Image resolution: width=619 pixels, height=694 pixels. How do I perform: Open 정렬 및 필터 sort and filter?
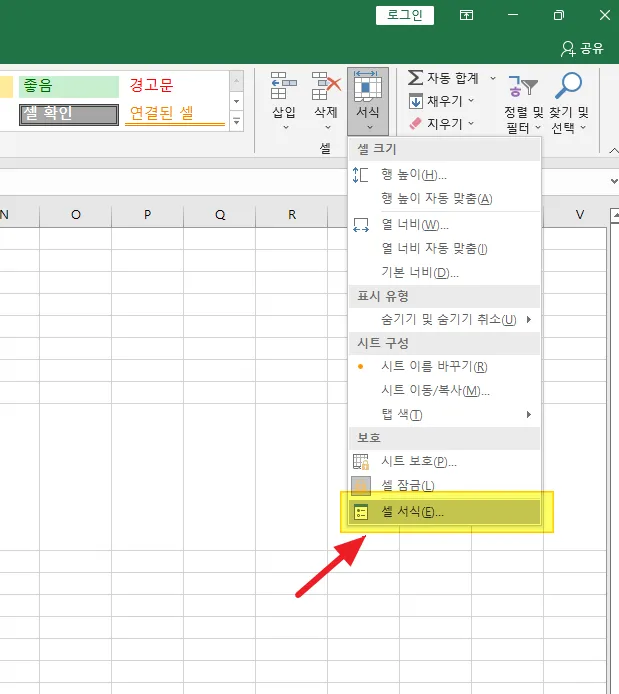click(523, 102)
